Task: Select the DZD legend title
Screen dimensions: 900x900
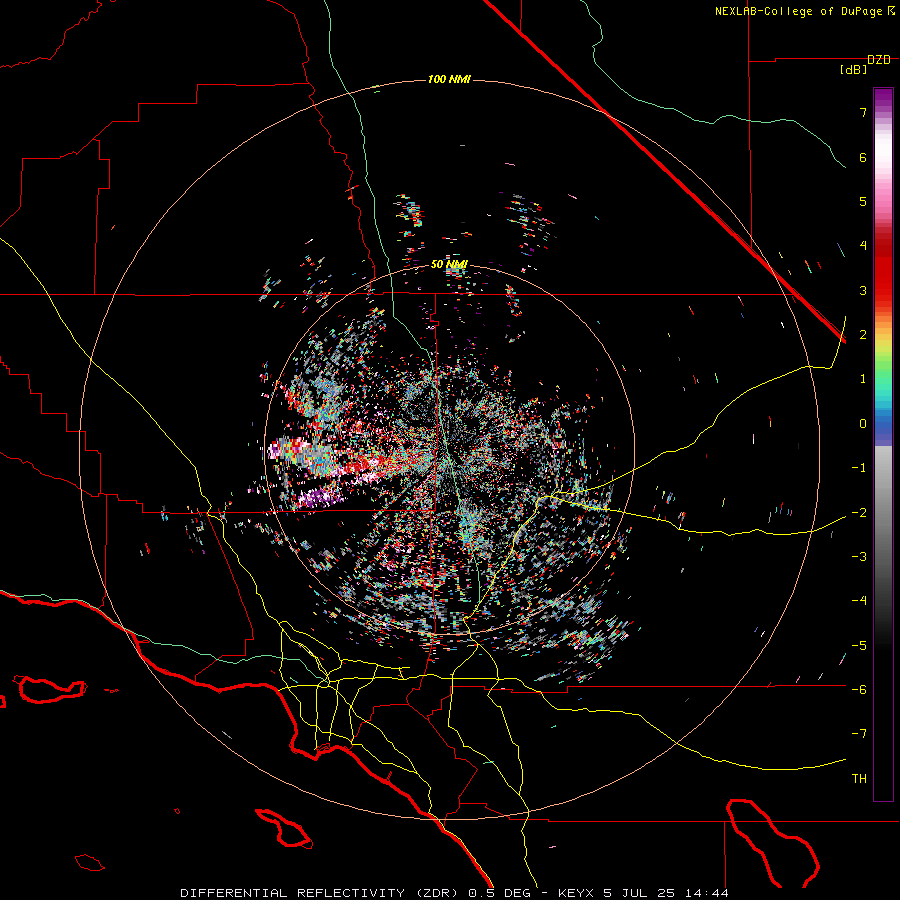Action: [x=879, y=60]
